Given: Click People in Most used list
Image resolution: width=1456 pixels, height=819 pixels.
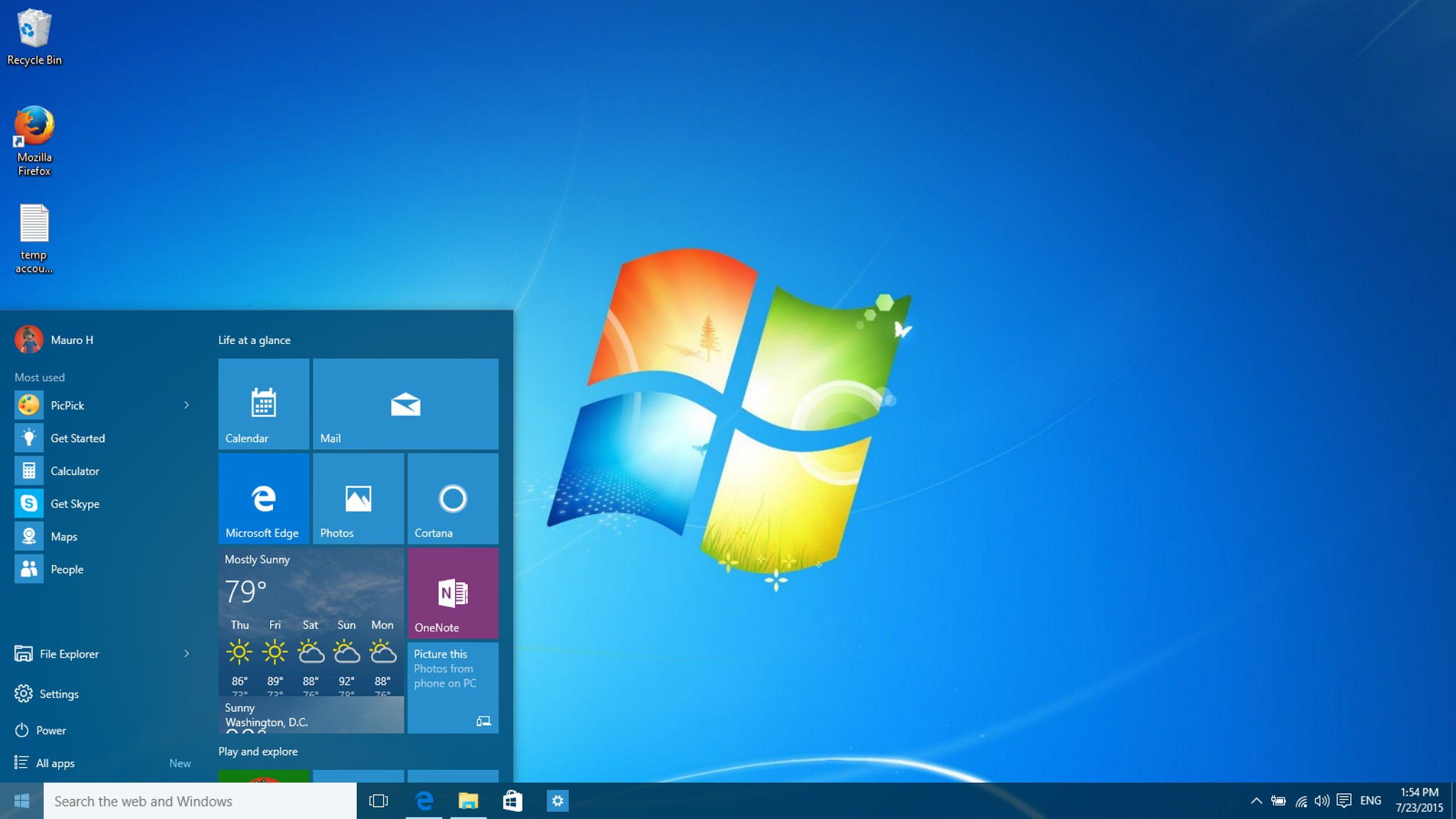Looking at the screenshot, I should click(65, 568).
